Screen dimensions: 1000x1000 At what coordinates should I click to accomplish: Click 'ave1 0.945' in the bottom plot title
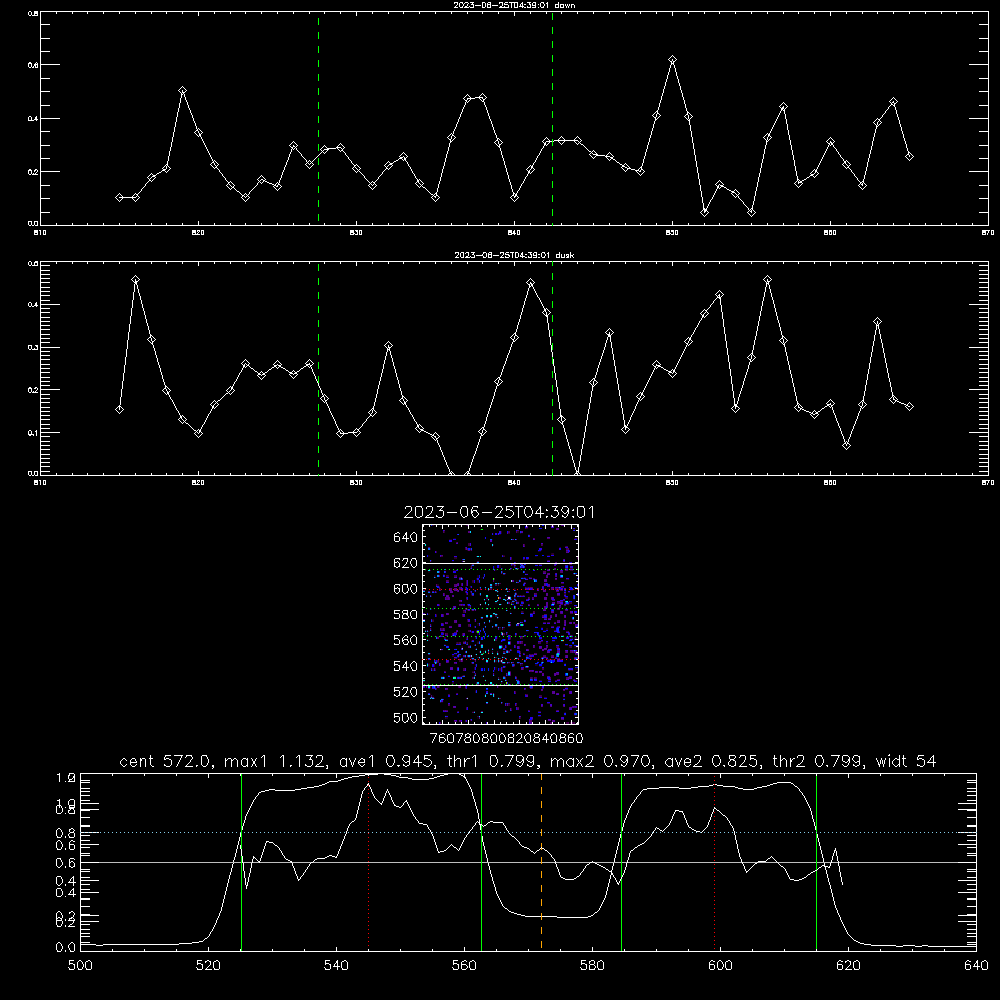pyautogui.click(x=386, y=761)
